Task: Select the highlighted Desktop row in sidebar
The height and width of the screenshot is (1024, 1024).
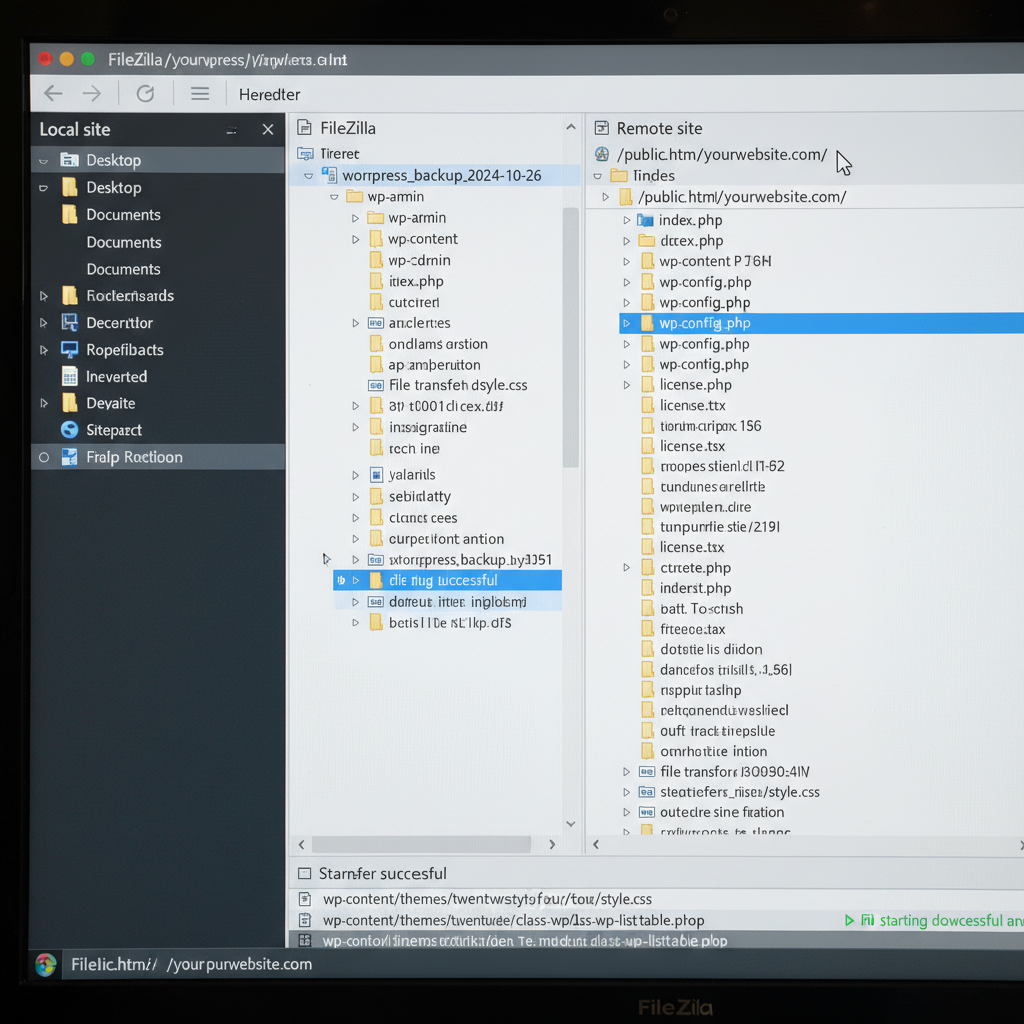Action: click(158, 160)
